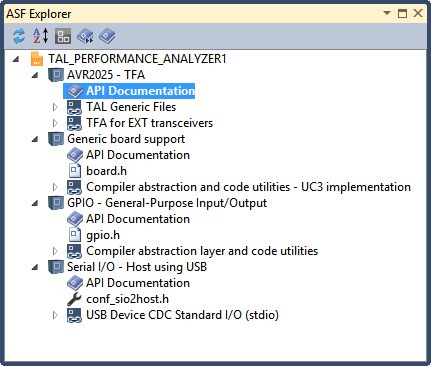Maximize the ASF Explorer panel
Viewport: 431px width, 366px height.
pos(402,13)
